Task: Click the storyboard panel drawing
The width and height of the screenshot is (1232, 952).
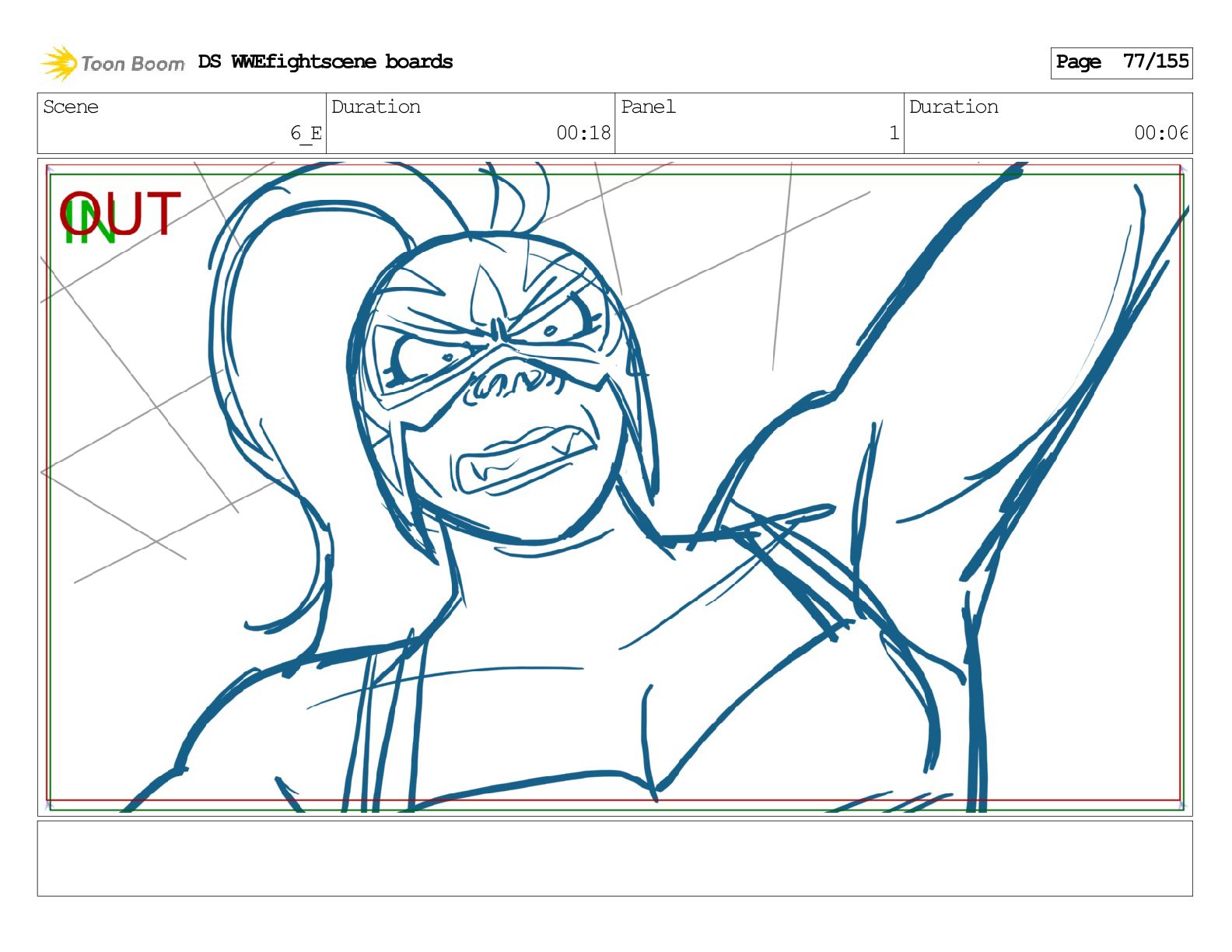Action: coord(614,487)
